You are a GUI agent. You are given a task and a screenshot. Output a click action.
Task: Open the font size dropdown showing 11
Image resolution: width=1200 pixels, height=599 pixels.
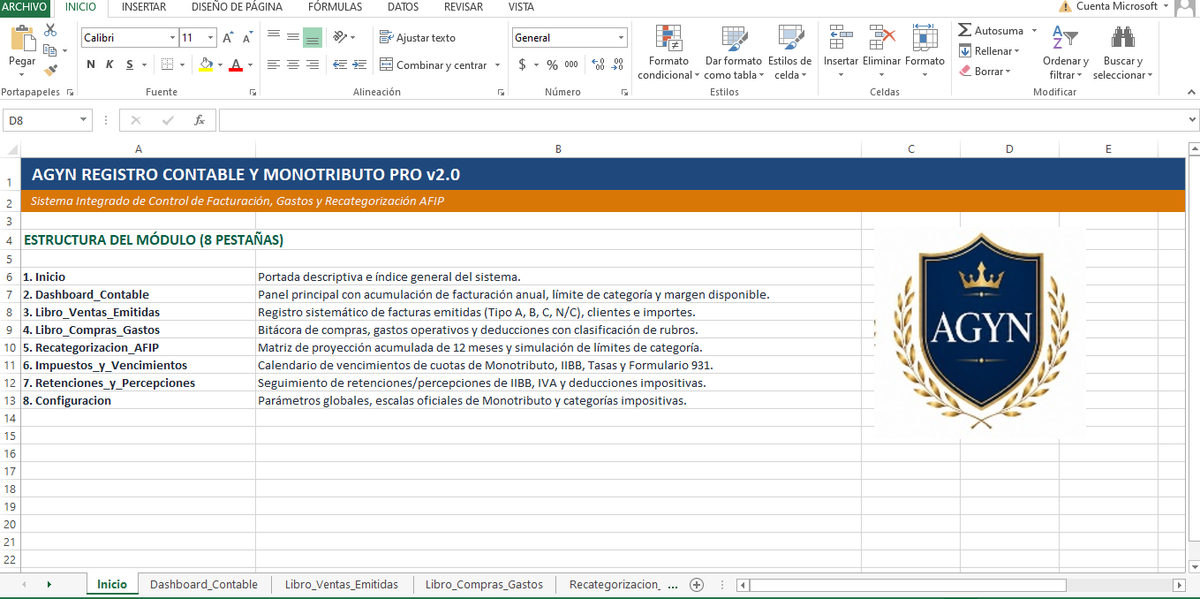click(x=211, y=38)
